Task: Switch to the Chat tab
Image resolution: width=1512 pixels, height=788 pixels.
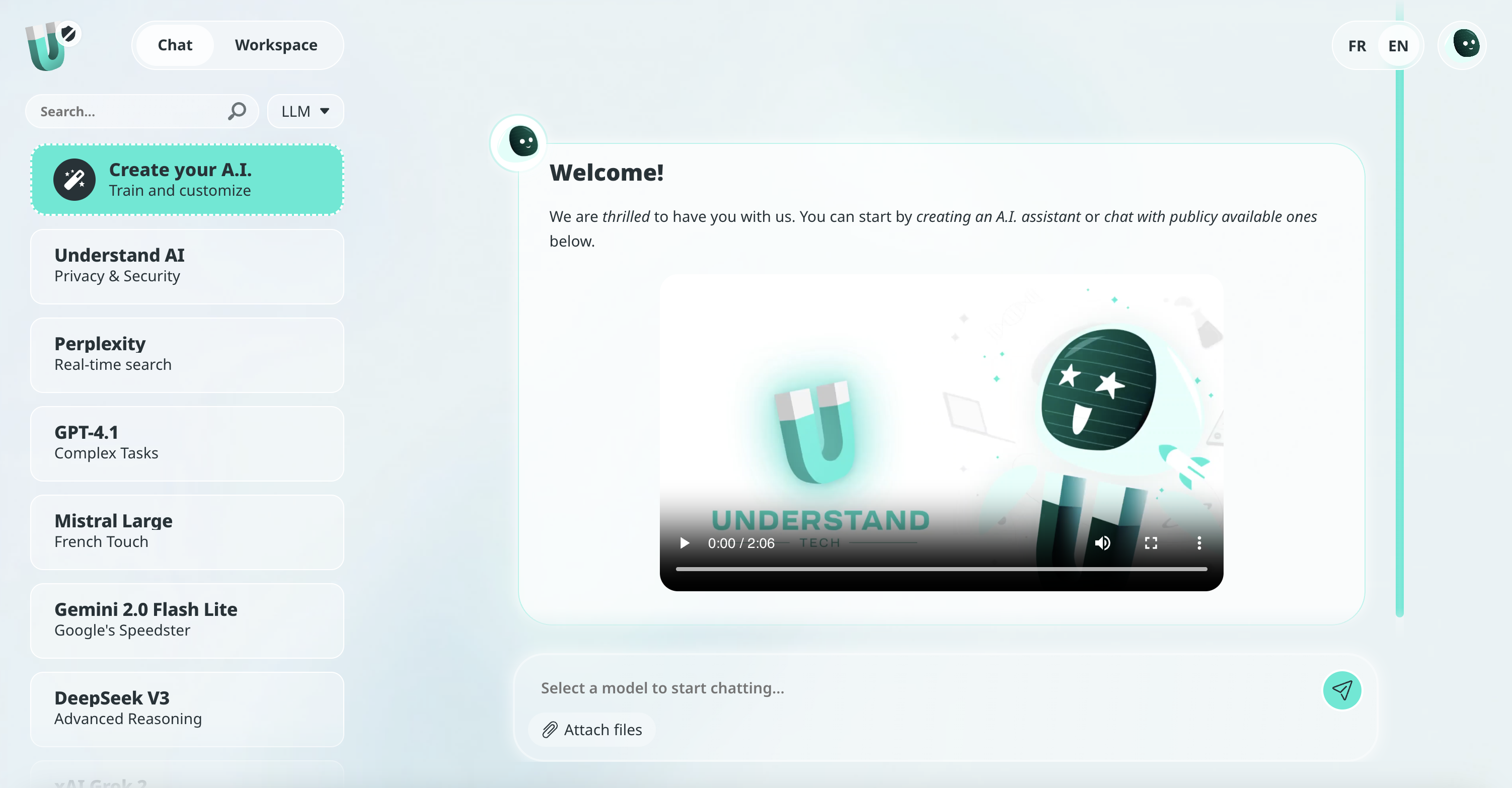Action: click(x=175, y=45)
